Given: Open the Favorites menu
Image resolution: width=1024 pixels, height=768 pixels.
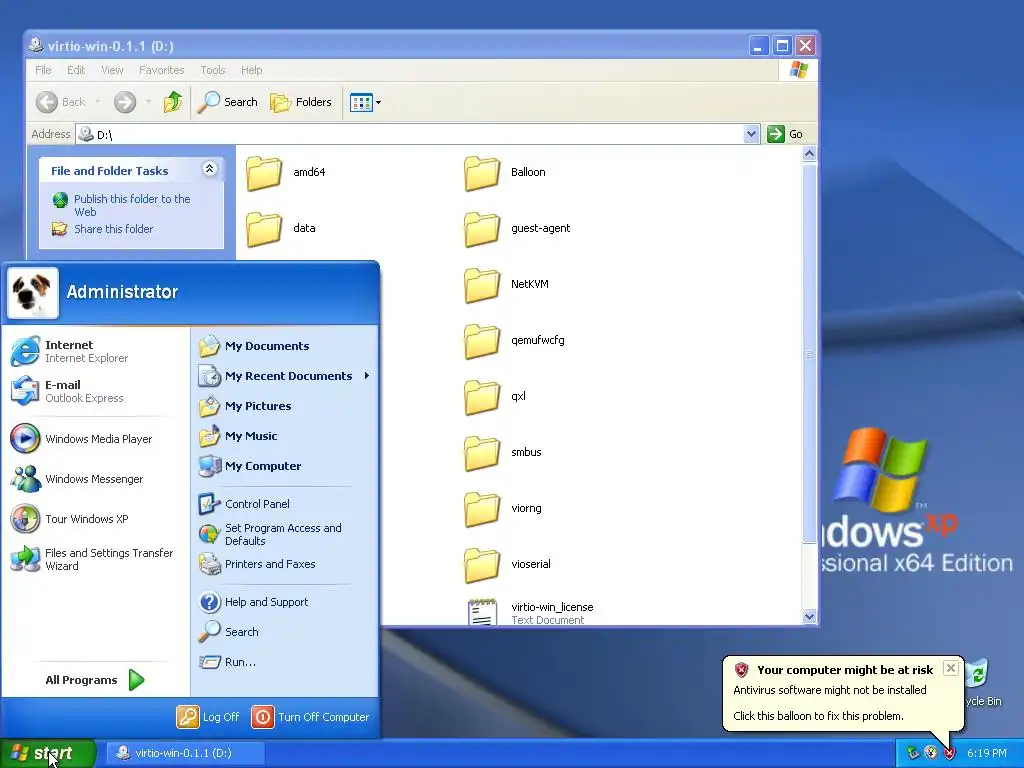Looking at the screenshot, I should pyautogui.click(x=161, y=70).
